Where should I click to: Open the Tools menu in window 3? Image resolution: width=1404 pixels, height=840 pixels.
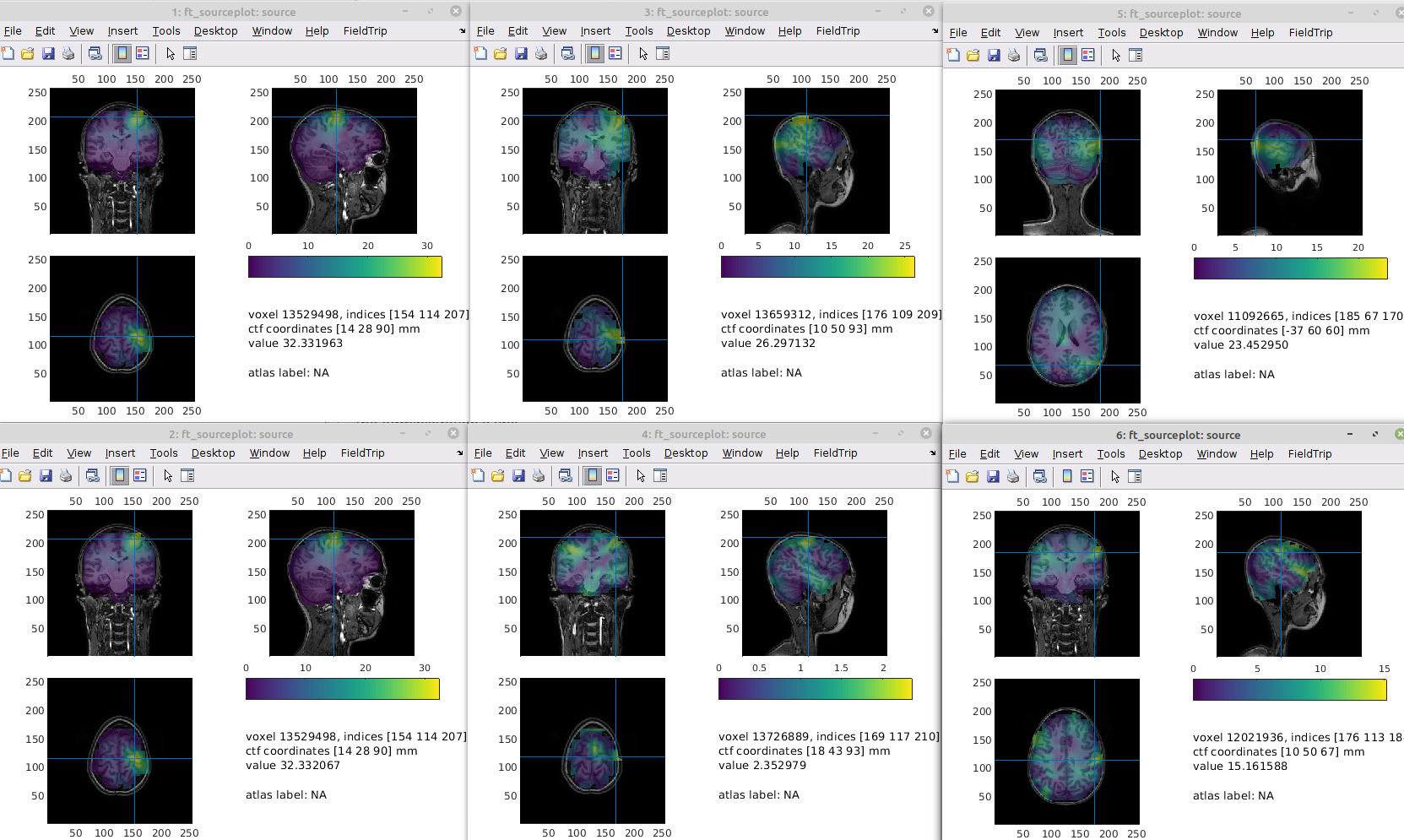coord(639,31)
